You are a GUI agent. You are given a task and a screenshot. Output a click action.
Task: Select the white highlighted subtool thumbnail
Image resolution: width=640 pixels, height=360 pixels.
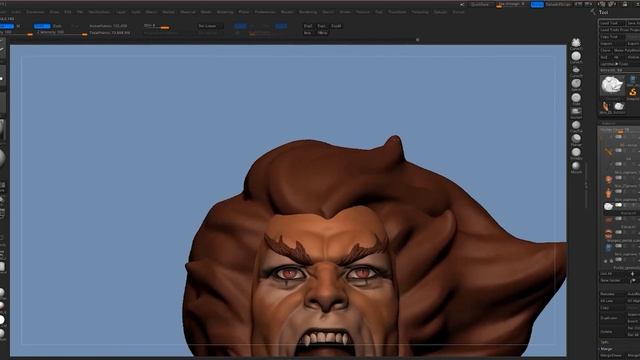[x=608, y=206]
